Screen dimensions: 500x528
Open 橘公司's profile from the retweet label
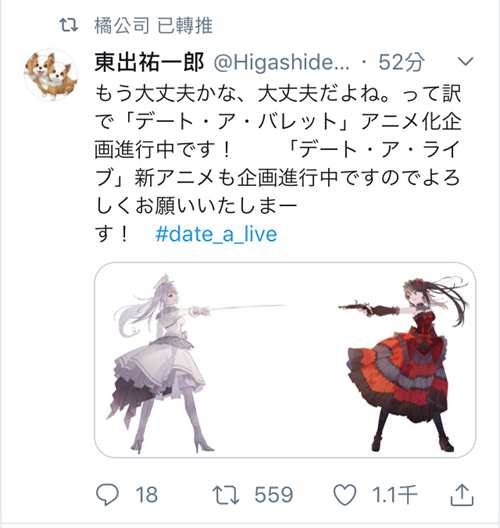[x=122, y=26]
